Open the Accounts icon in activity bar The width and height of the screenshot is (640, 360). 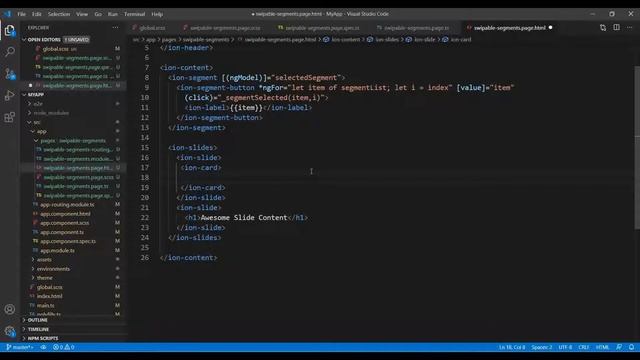pyautogui.click(x=9, y=309)
